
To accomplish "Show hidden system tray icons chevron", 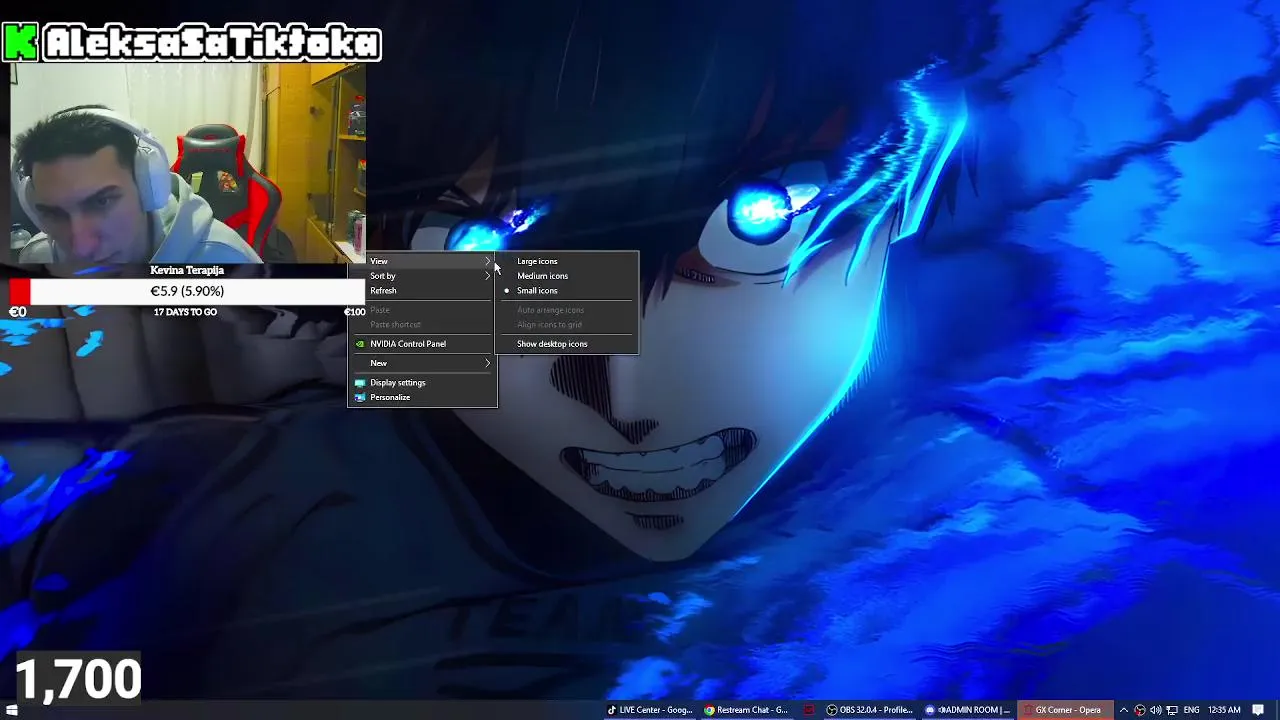I will click(x=1123, y=710).
